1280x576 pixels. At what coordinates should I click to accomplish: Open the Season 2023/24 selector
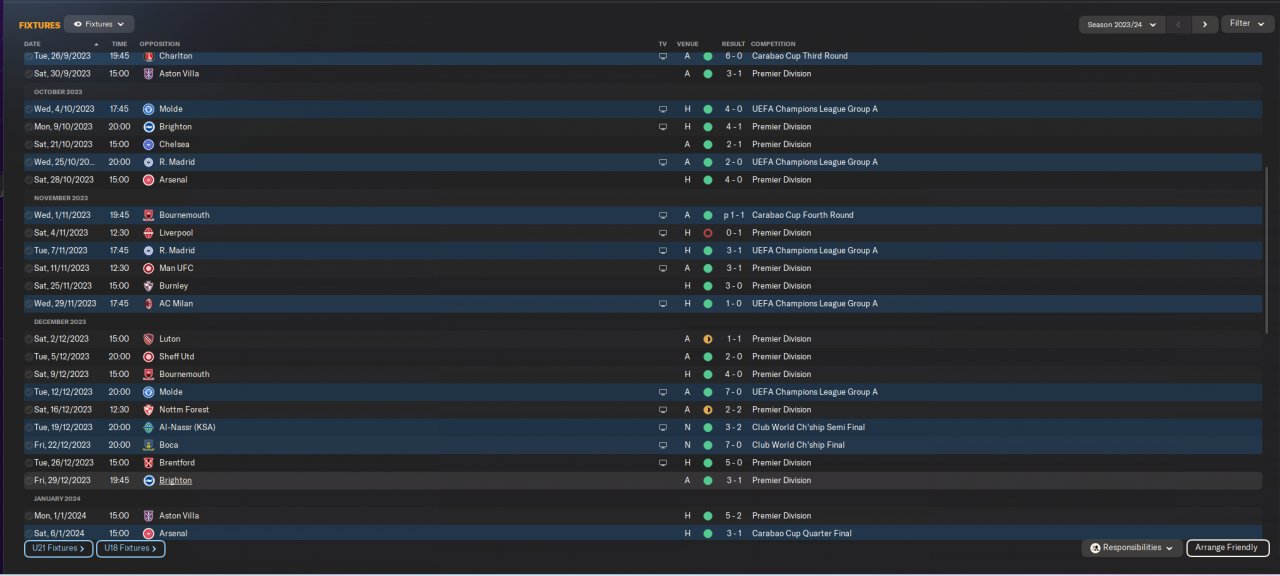click(x=1121, y=24)
